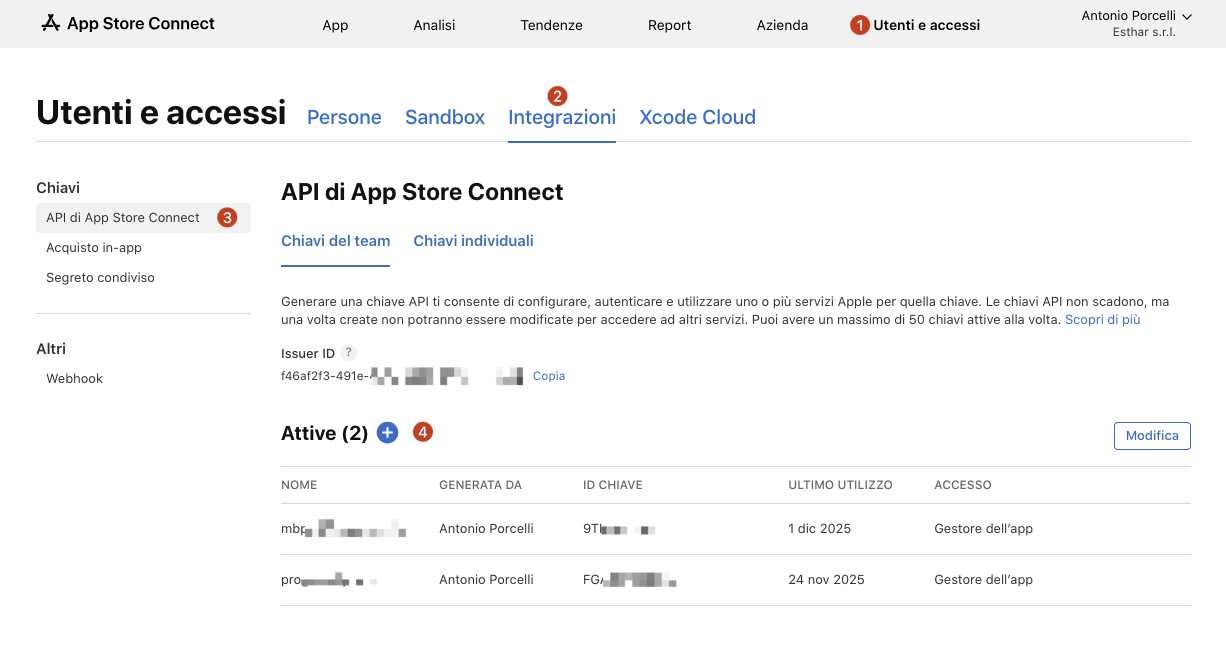Select Webhook in the sidebar

[74, 378]
